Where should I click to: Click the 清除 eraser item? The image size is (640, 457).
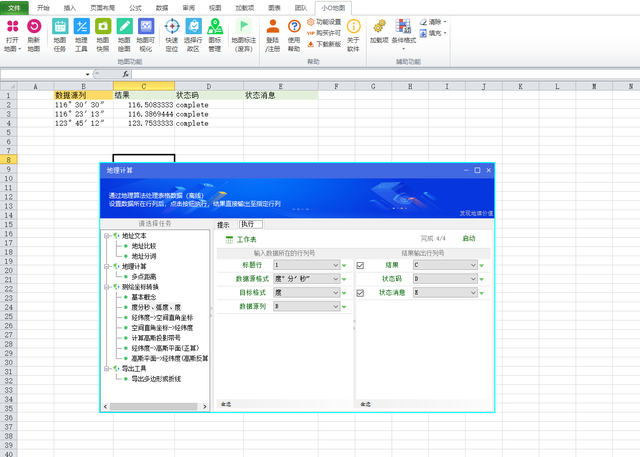coord(433,22)
